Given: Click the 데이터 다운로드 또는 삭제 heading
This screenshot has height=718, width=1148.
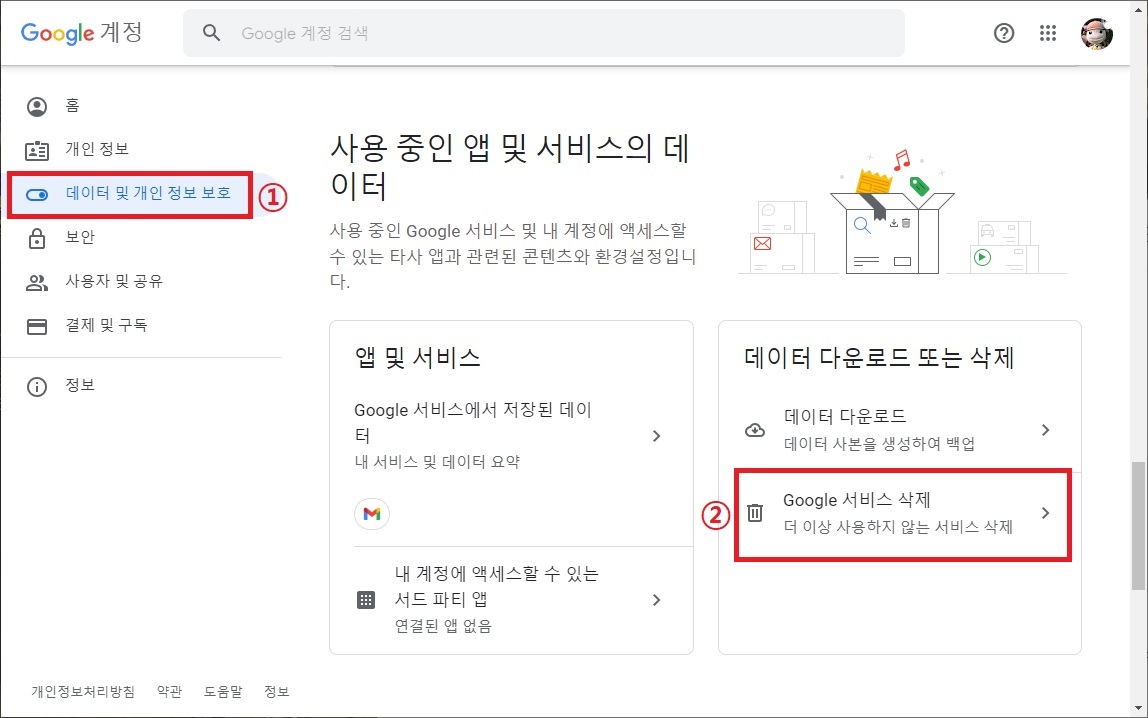Looking at the screenshot, I should tap(879, 358).
